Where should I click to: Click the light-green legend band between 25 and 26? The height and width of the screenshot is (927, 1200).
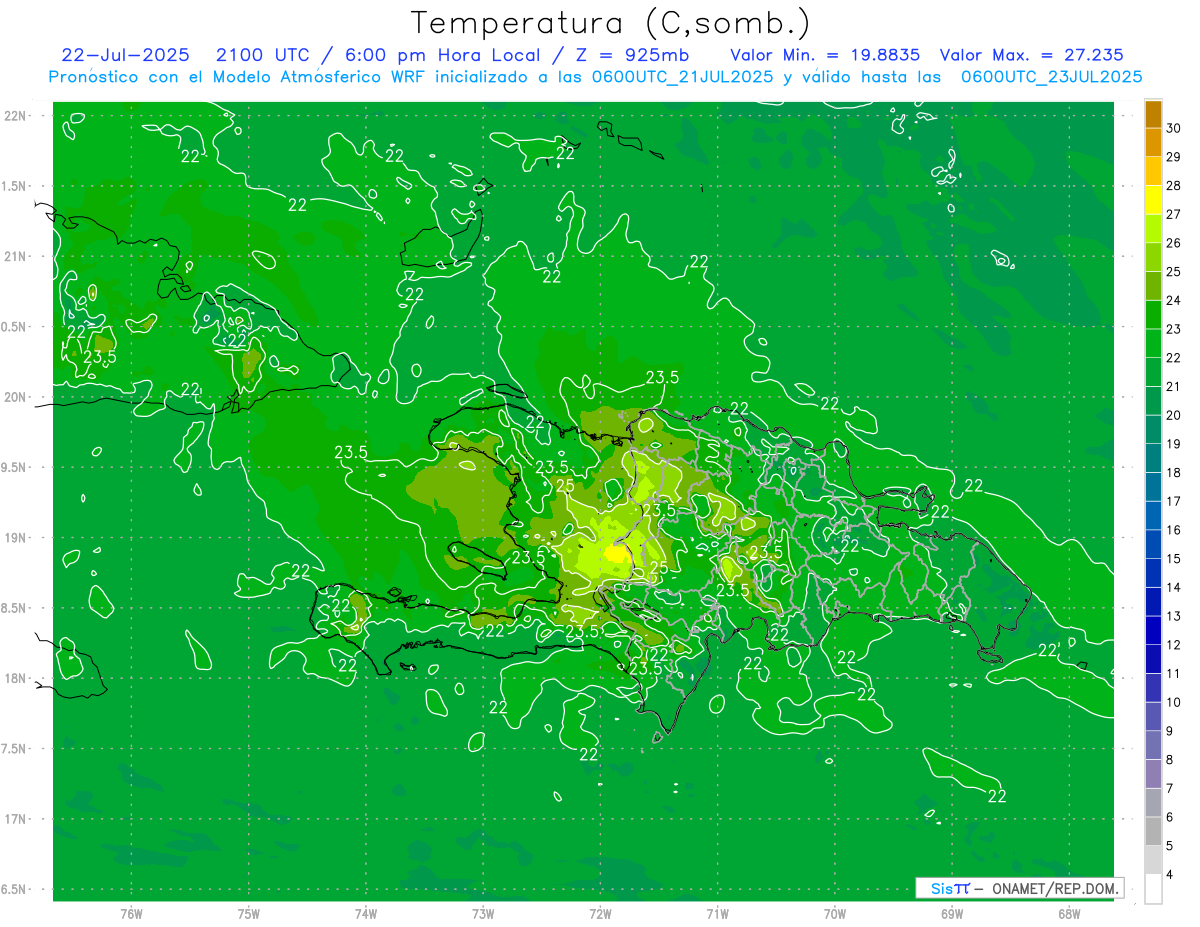click(1153, 257)
